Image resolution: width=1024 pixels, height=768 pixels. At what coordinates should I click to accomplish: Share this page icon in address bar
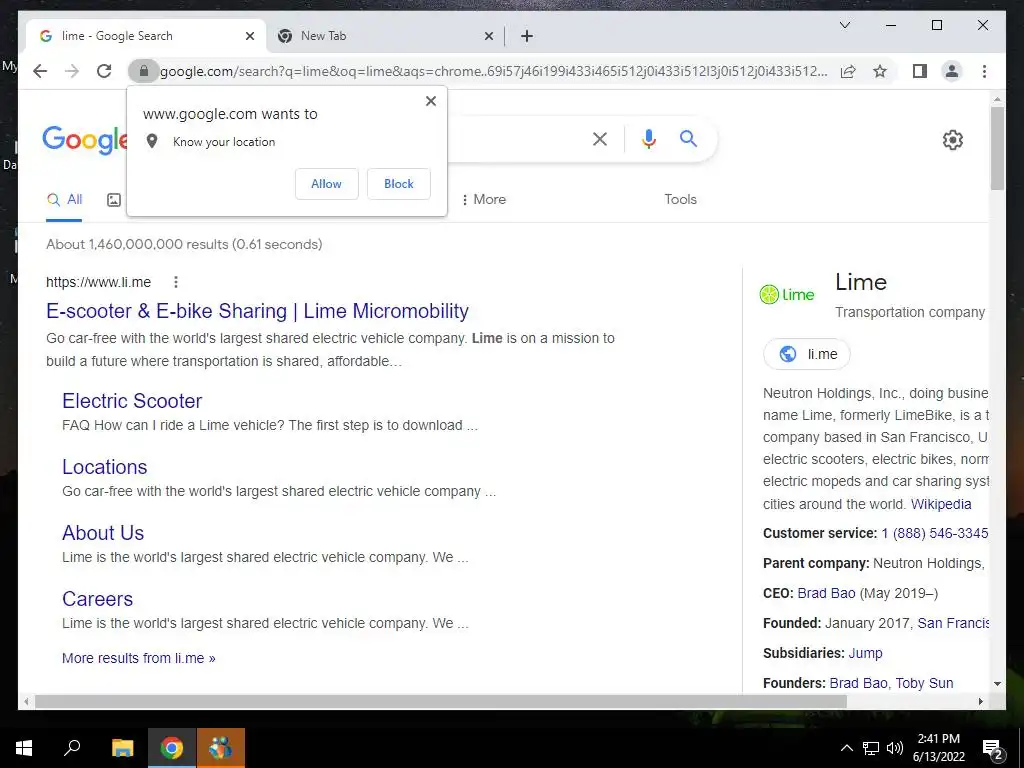click(x=848, y=71)
